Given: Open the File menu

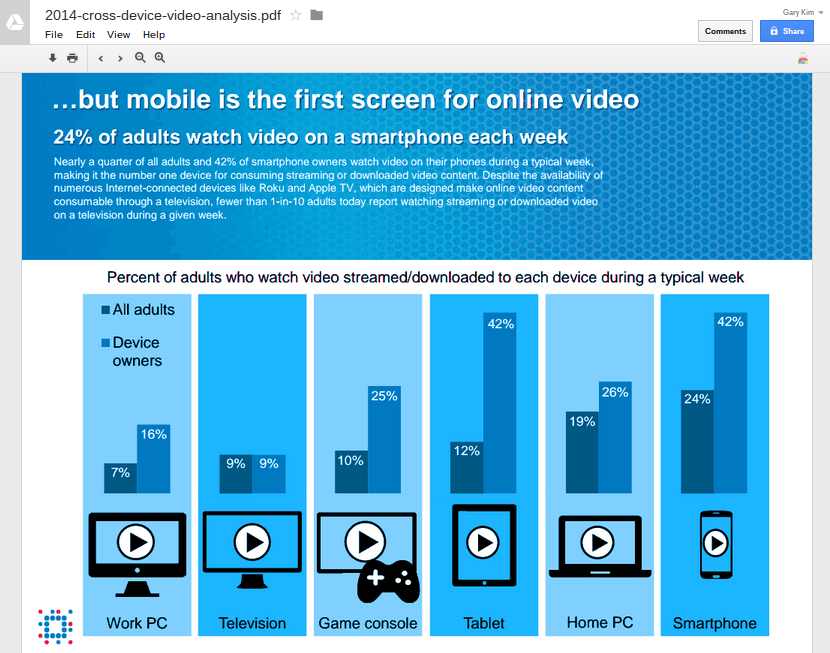Looking at the screenshot, I should pyautogui.click(x=54, y=34).
